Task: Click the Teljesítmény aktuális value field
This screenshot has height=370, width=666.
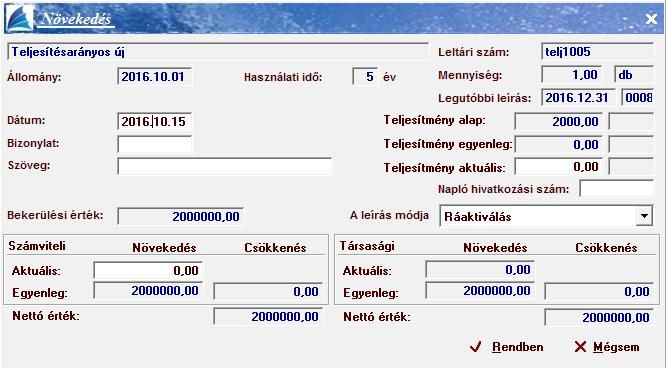Action: tap(558, 167)
